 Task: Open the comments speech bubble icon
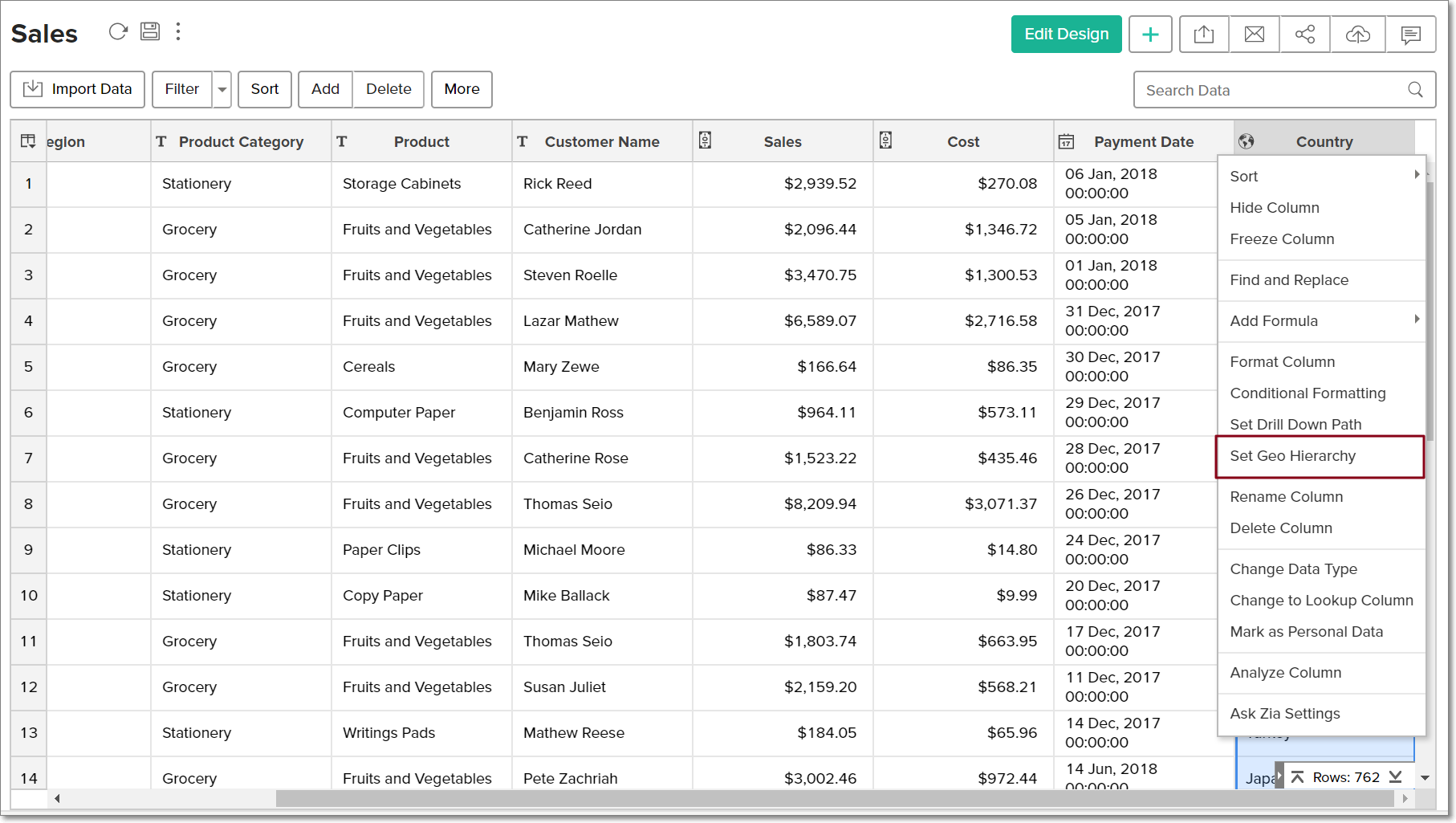(1410, 35)
